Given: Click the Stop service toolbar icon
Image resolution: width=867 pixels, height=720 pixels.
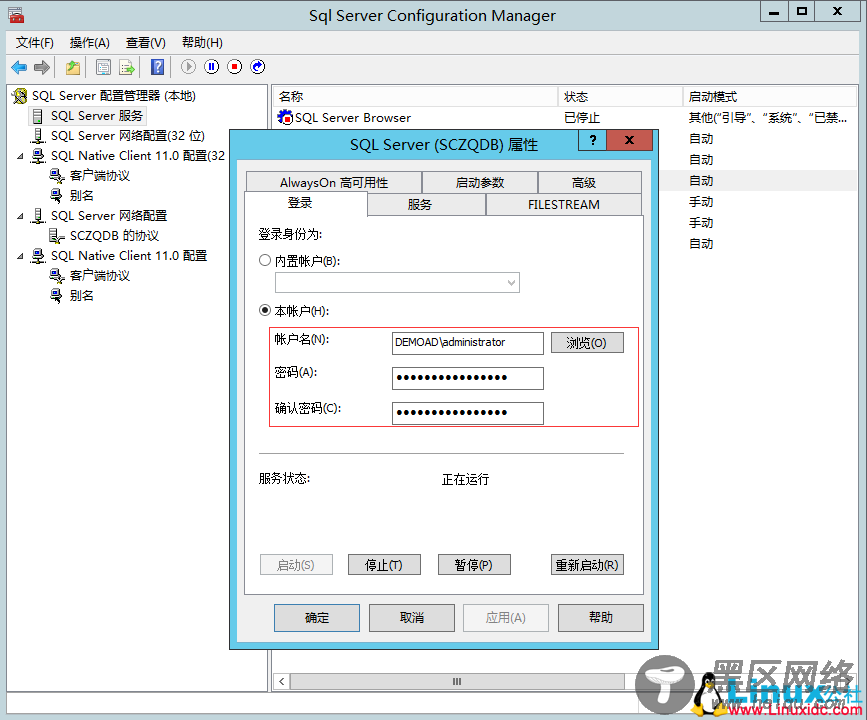Looking at the screenshot, I should pos(235,67).
